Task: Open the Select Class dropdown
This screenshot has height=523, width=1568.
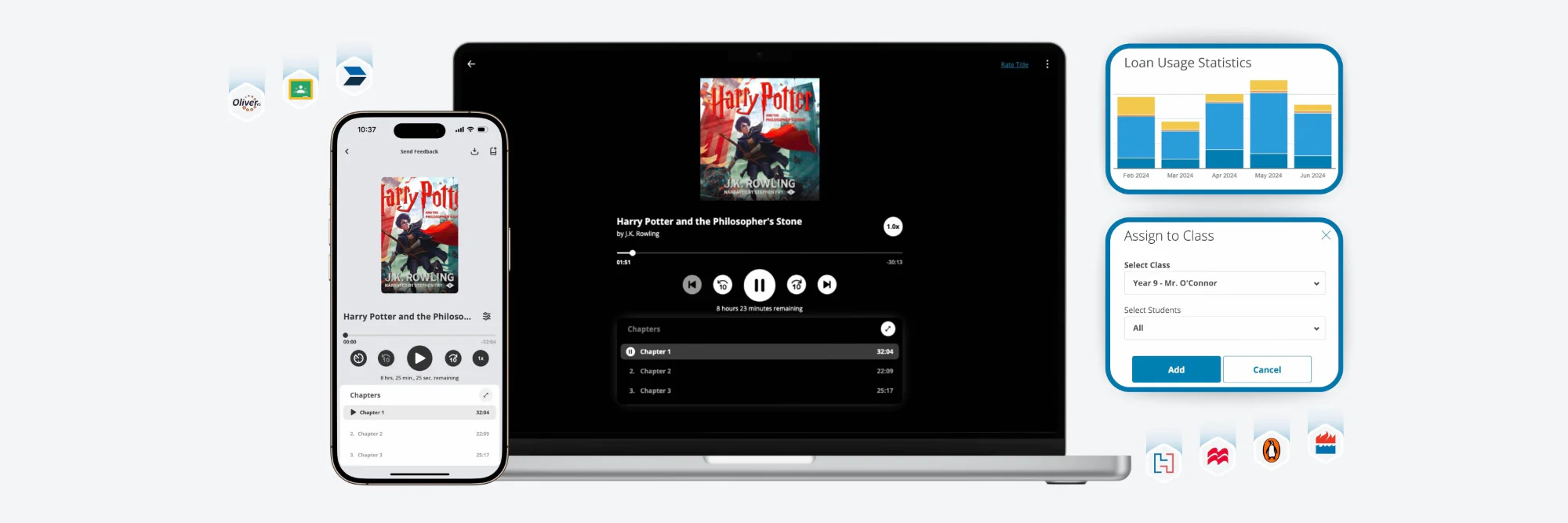Action: (1224, 283)
